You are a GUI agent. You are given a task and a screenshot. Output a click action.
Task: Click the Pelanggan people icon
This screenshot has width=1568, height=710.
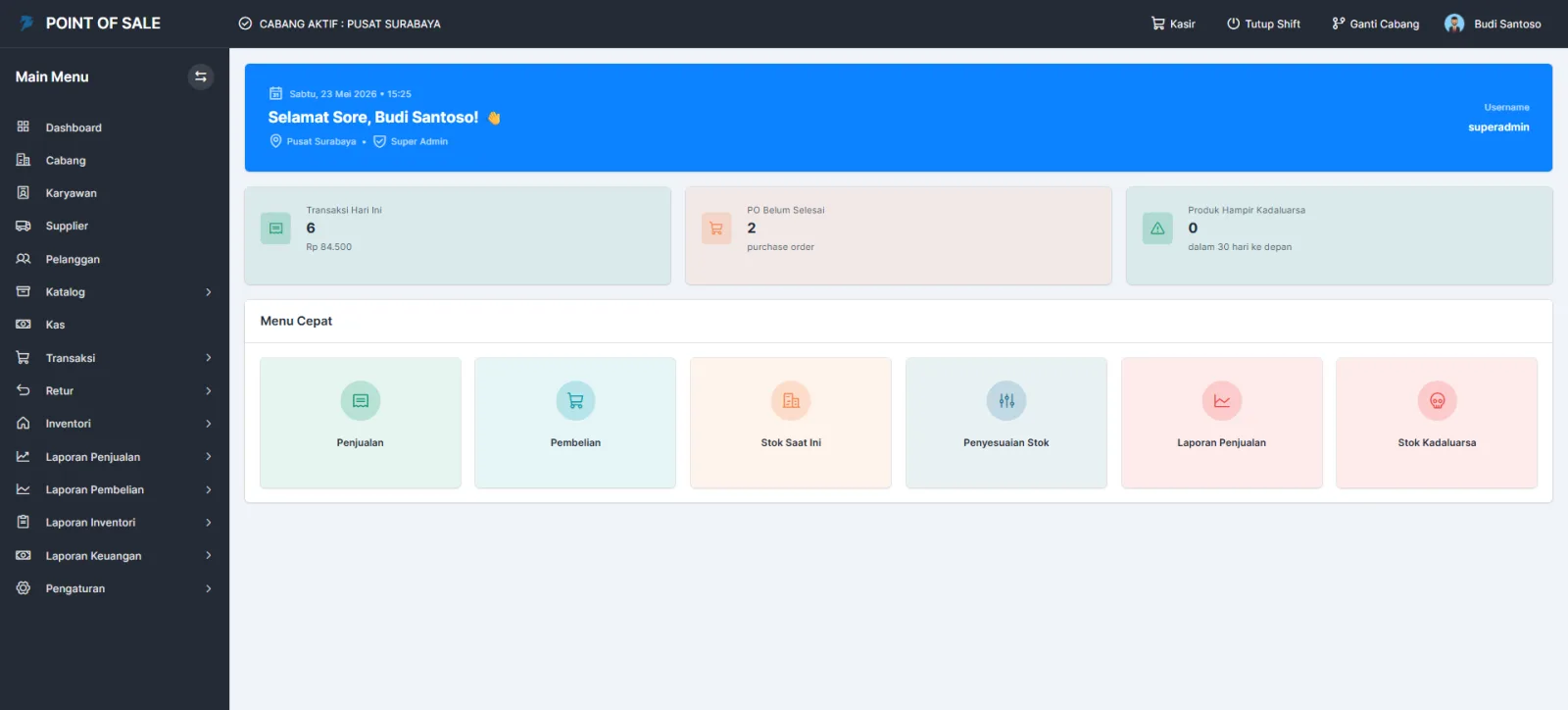pos(24,259)
